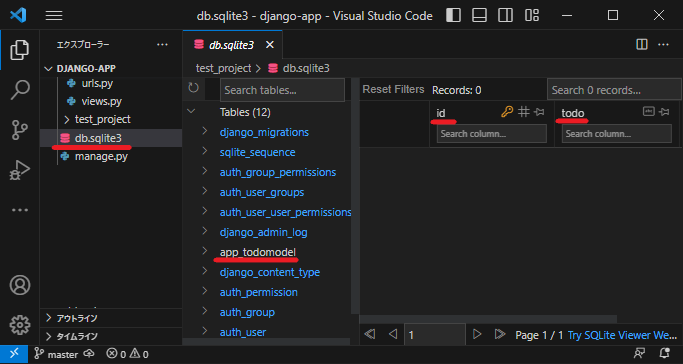The width and height of the screenshot is (683, 364).
Task: Toggle pin on the todo column
Action: click(x=664, y=112)
